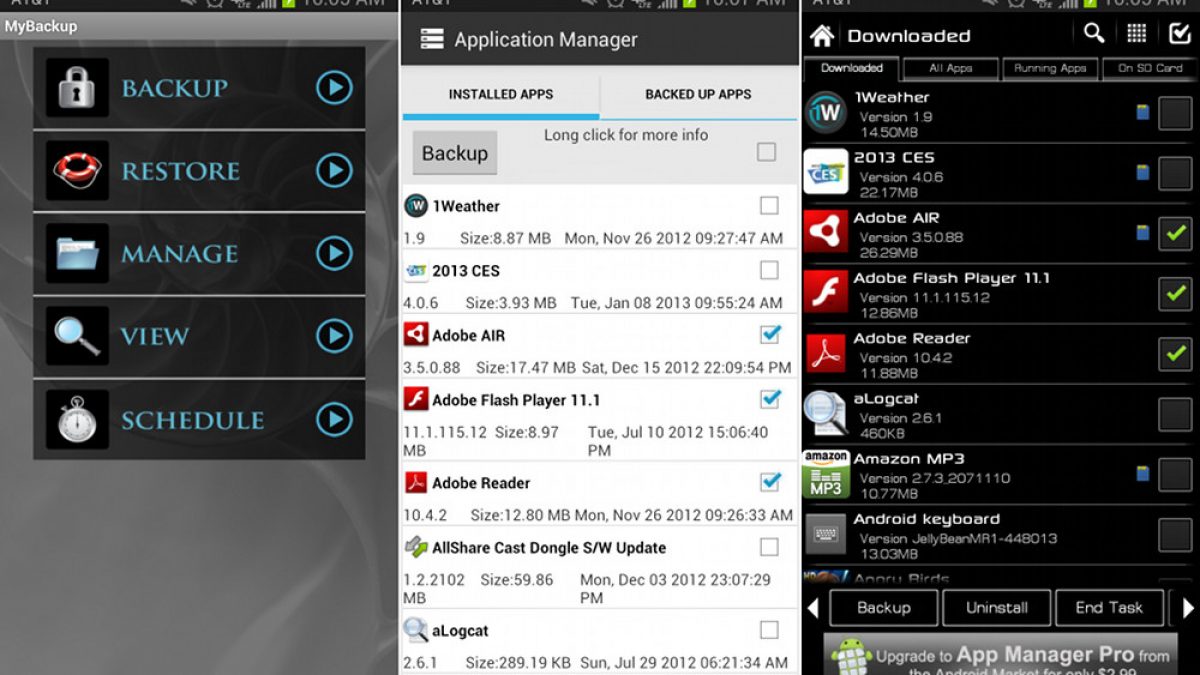Screen dimensions: 1200x675
Task: Select the Running Apps tab
Action: 1050,69
